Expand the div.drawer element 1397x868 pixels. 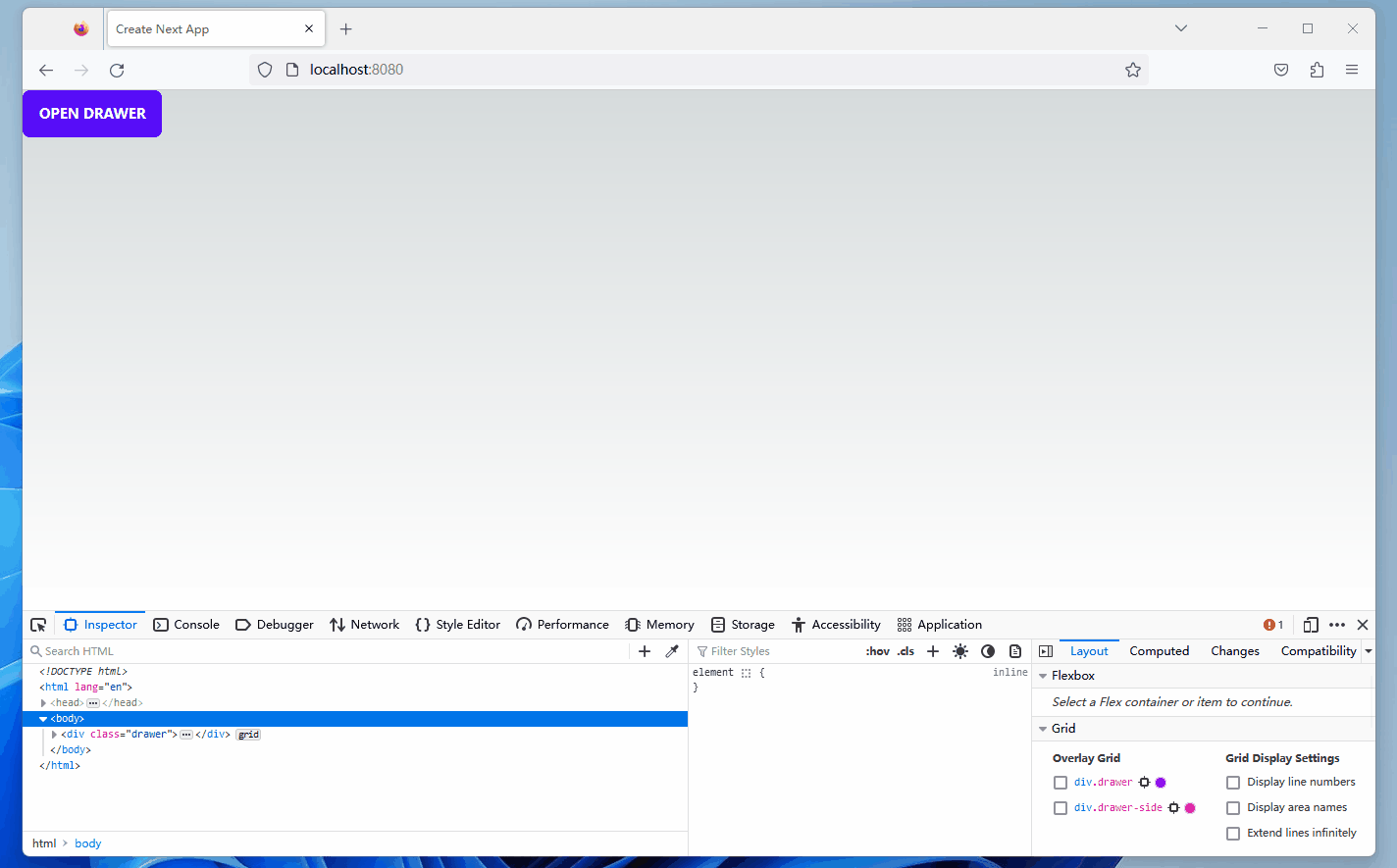[x=54, y=733]
